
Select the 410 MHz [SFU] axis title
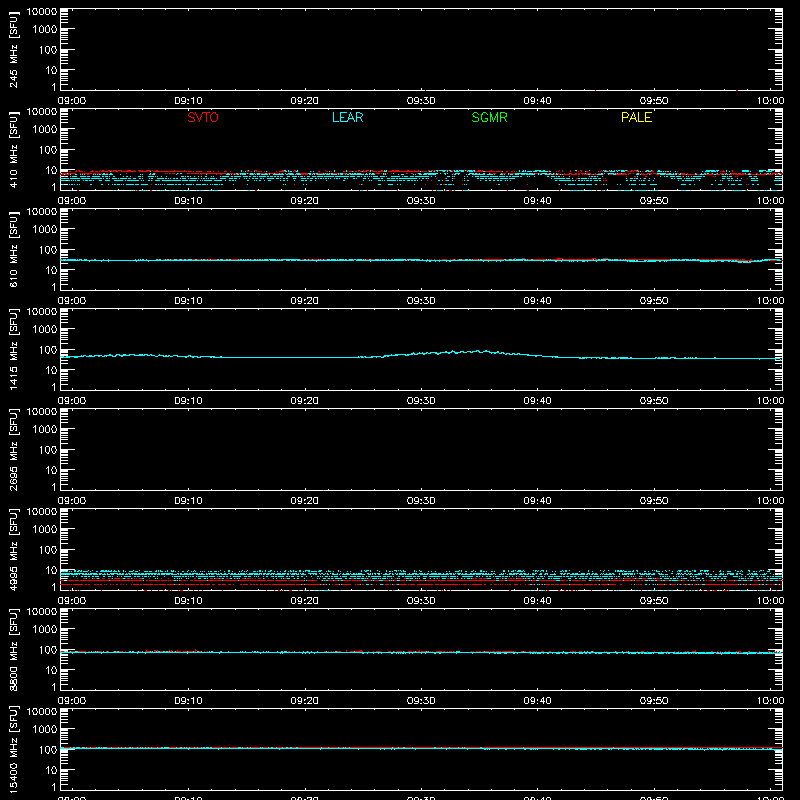(x=13, y=149)
